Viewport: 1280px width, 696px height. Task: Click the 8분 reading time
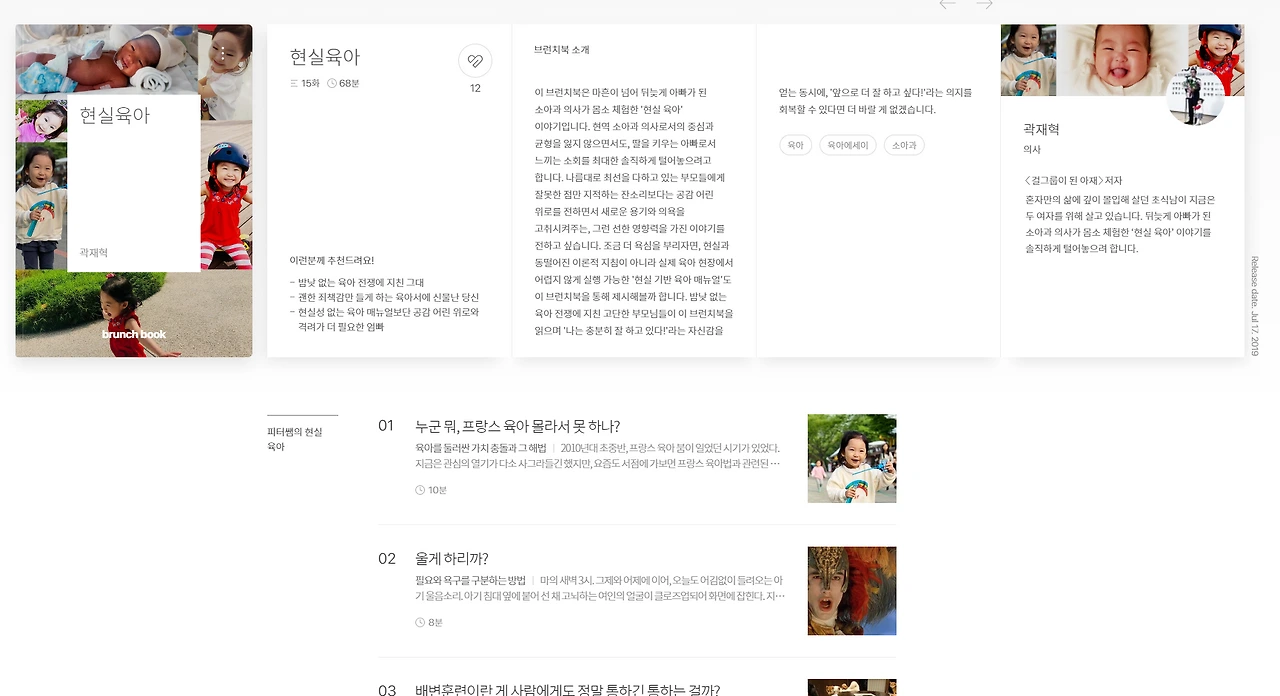click(435, 622)
